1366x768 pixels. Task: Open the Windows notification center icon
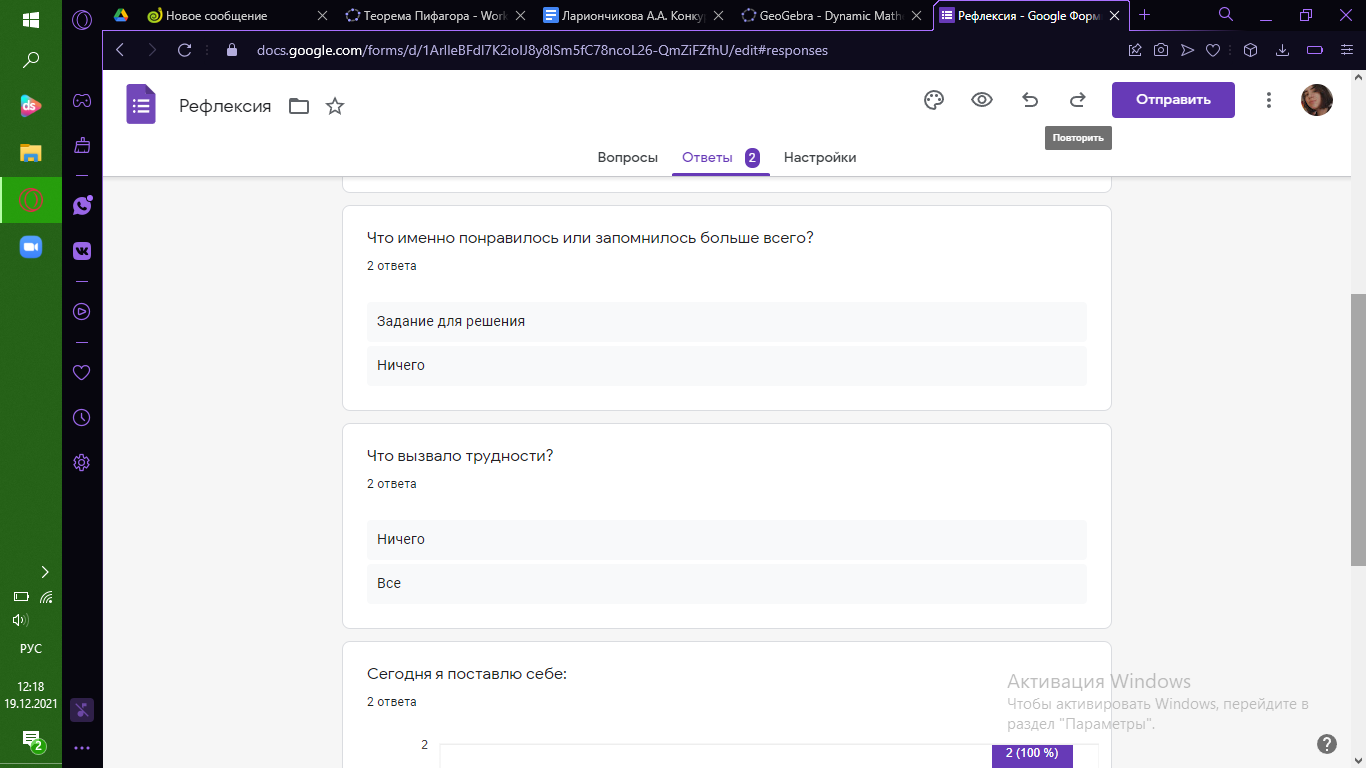click(x=31, y=740)
